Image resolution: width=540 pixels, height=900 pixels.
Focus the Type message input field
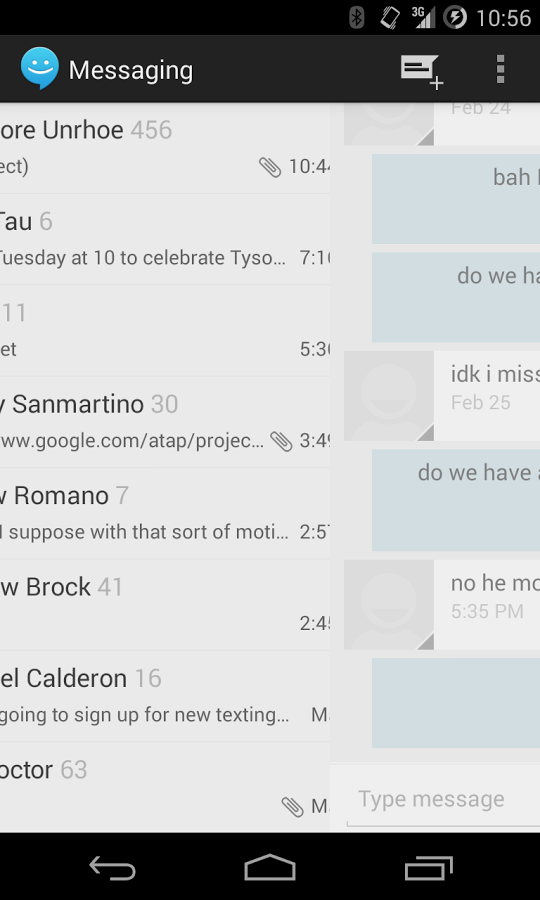coord(443,800)
